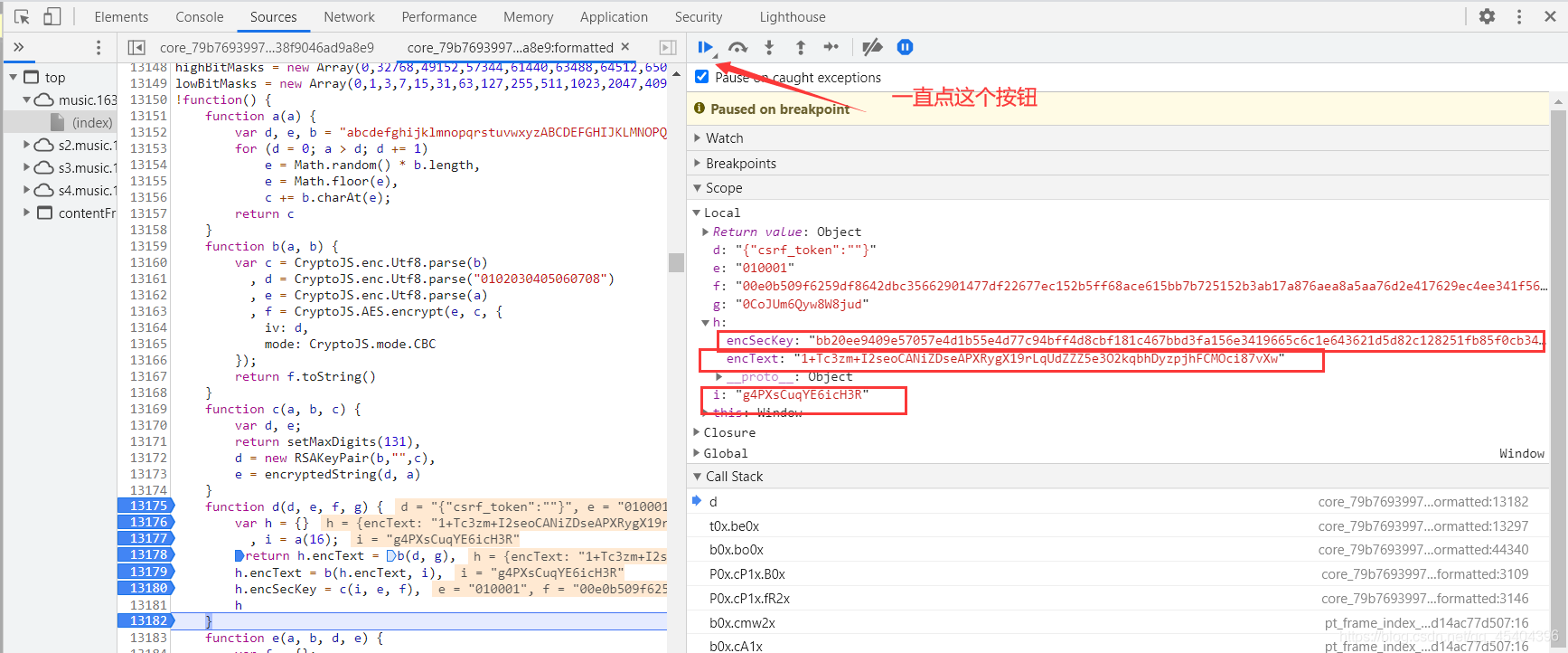Open the DevTools three-dot options menu
This screenshot has width=1568, height=653.
[1519, 16]
